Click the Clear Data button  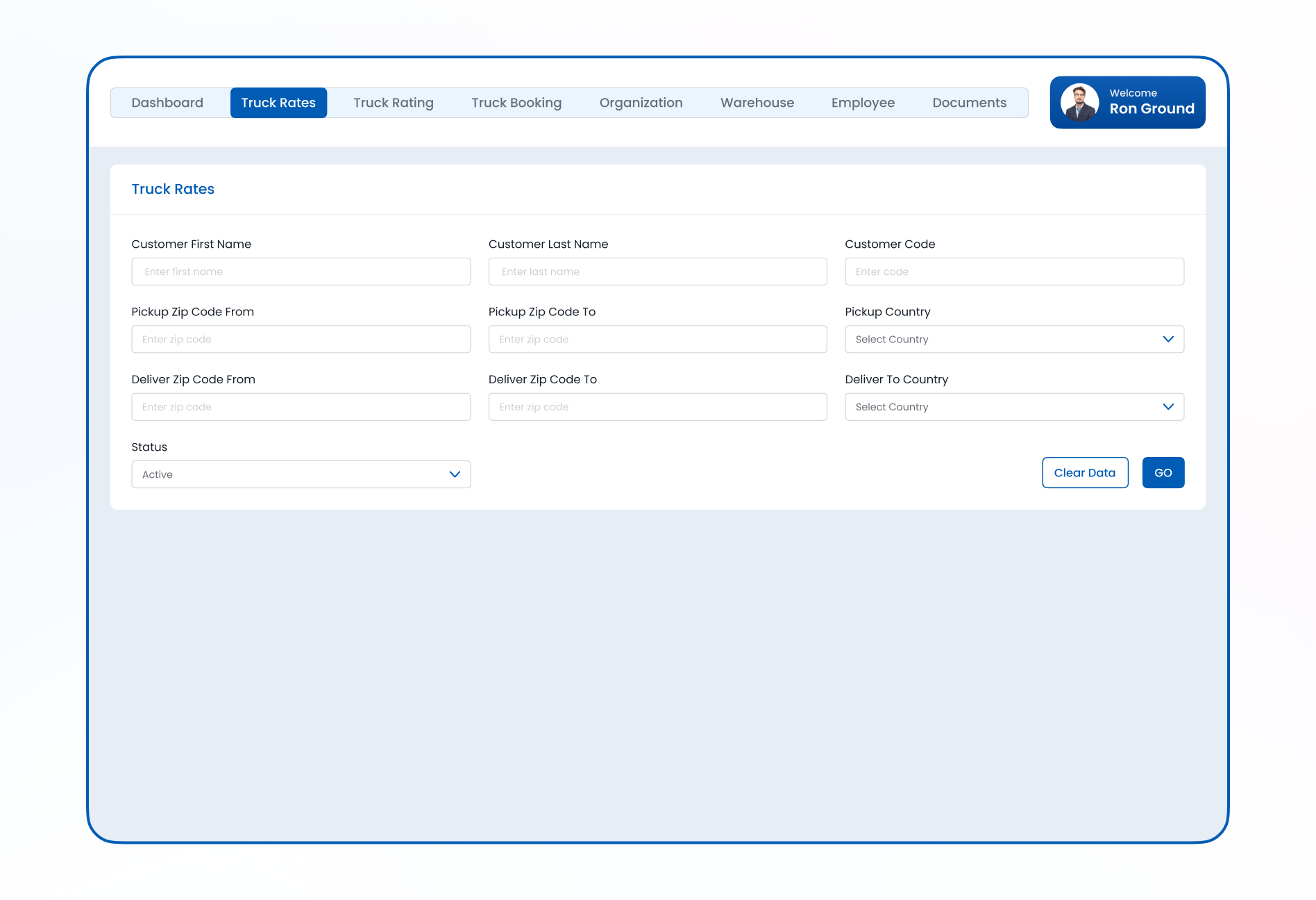(x=1085, y=472)
